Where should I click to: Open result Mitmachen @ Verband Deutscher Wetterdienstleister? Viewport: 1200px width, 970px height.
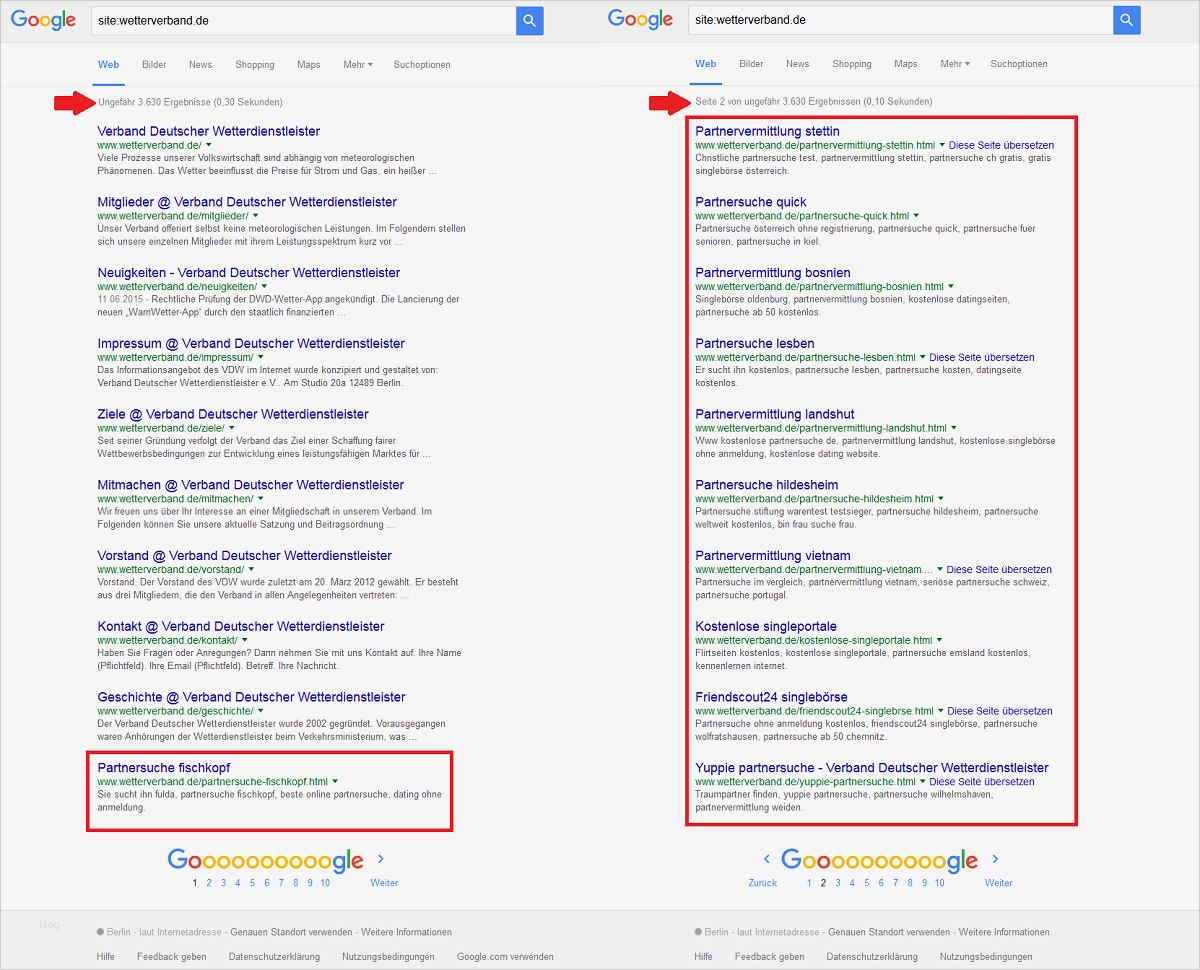tap(251, 485)
